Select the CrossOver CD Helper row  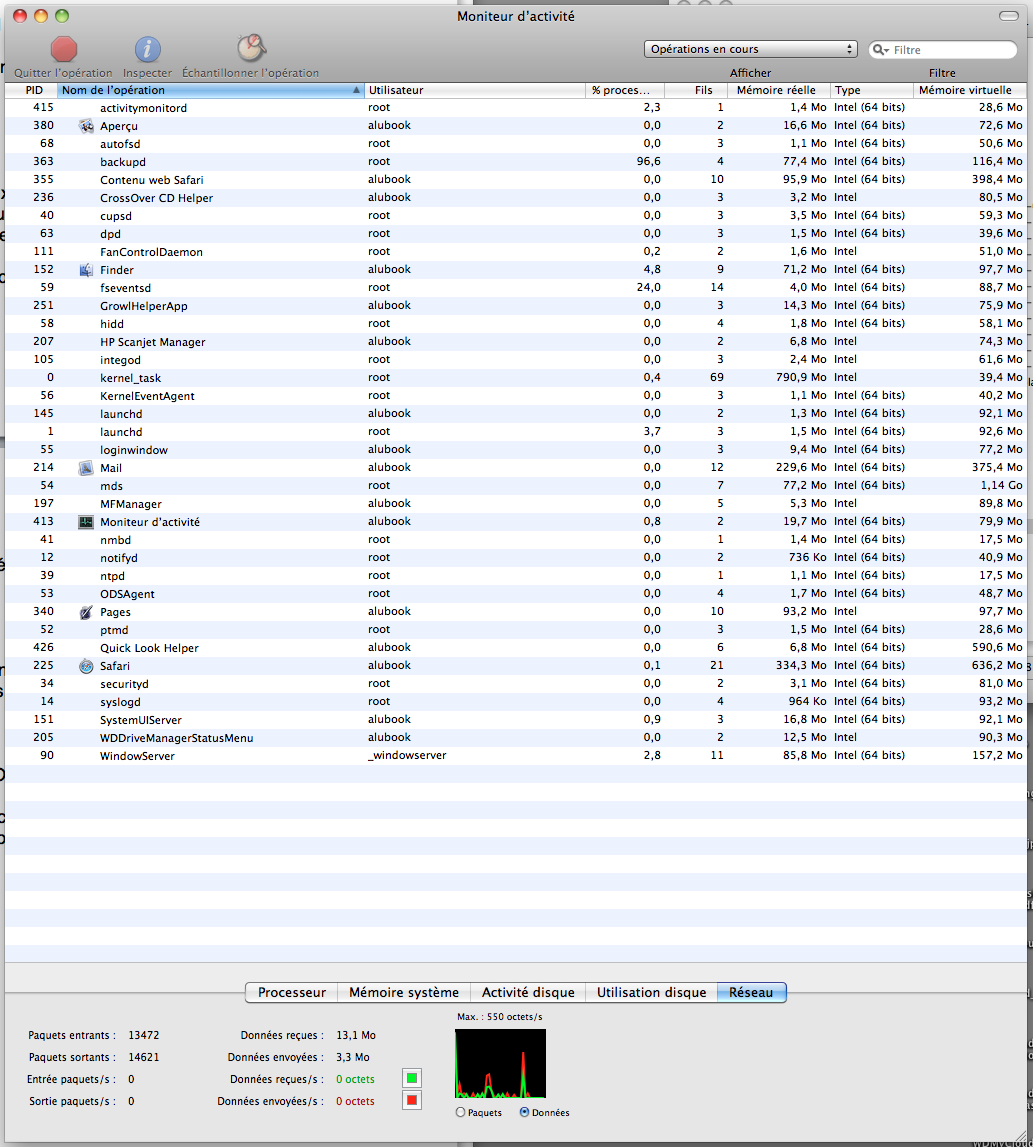click(x=516, y=198)
